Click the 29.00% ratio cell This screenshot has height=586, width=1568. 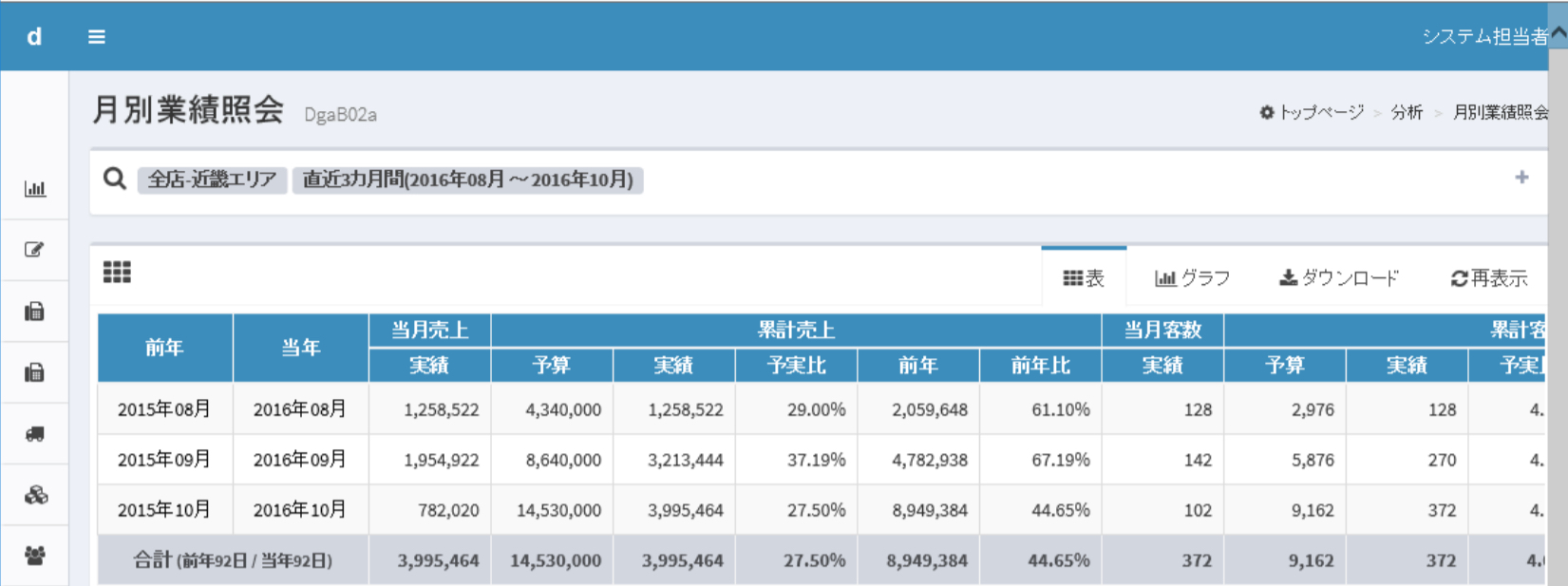point(796,409)
